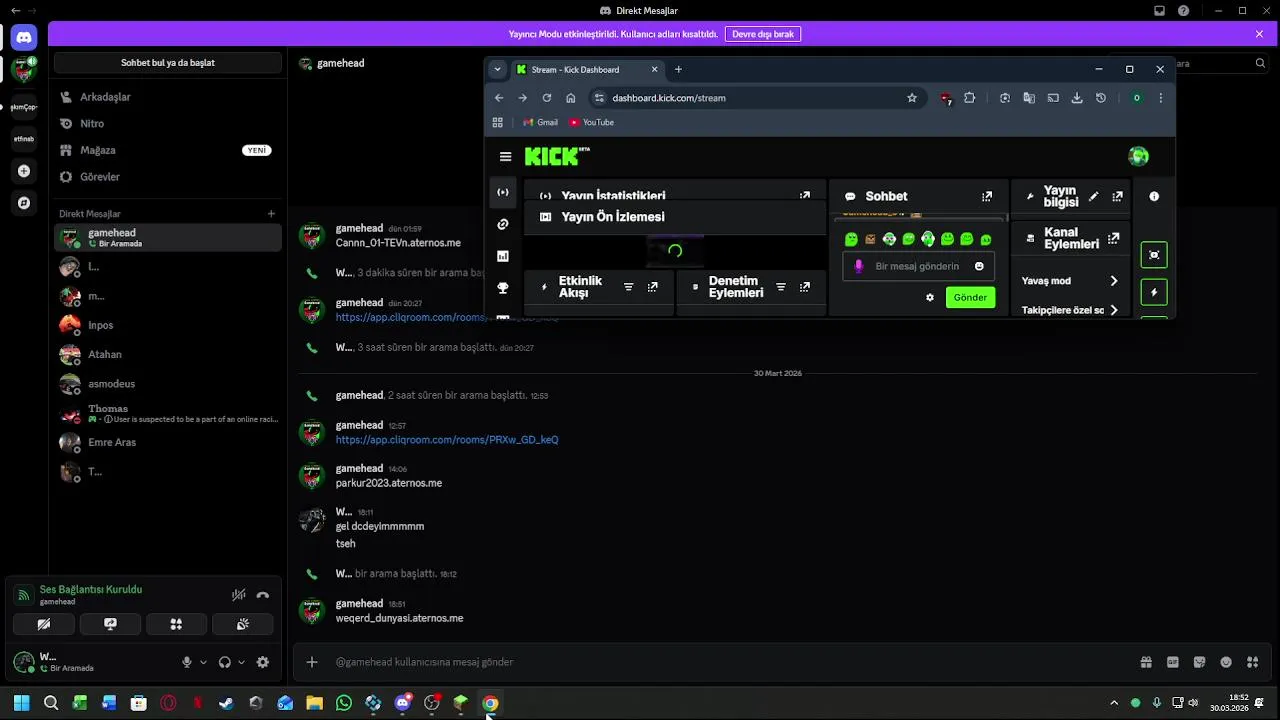This screenshot has width=1280, height=720.
Task: Open Discord help question mark icon
Action: coord(1184,11)
